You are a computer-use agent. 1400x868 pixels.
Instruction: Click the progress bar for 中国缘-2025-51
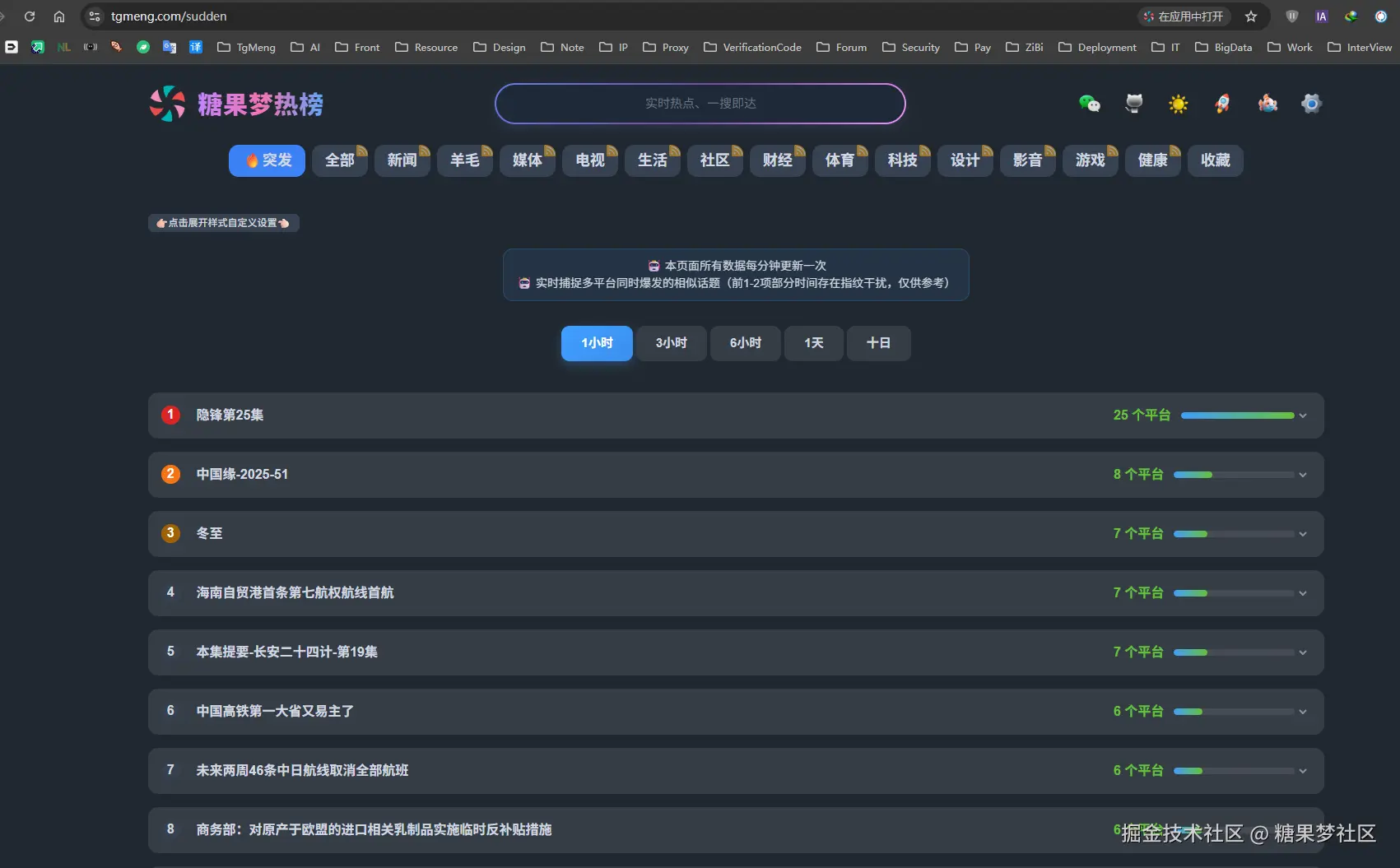pyautogui.click(x=1234, y=475)
